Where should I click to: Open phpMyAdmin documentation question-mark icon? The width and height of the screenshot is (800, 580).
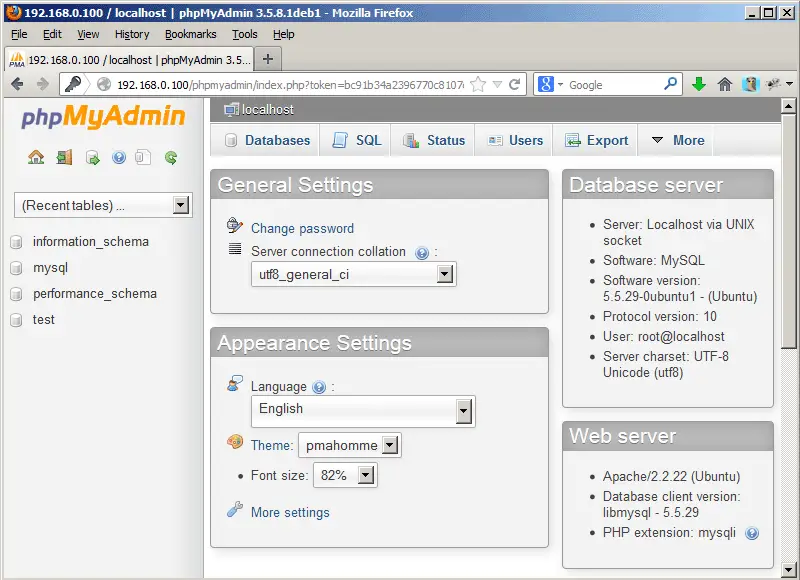pos(119,157)
